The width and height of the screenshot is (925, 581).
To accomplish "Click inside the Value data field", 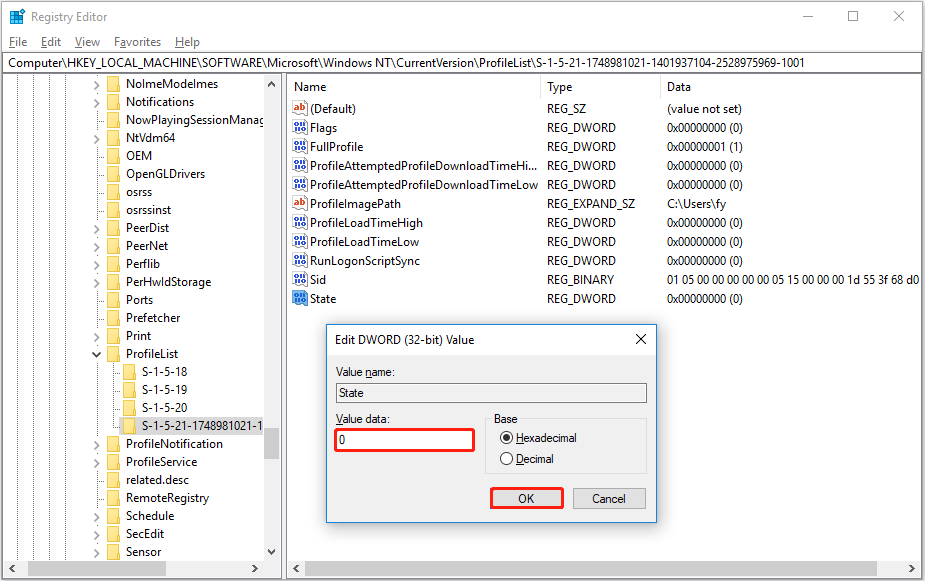I will (404, 440).
